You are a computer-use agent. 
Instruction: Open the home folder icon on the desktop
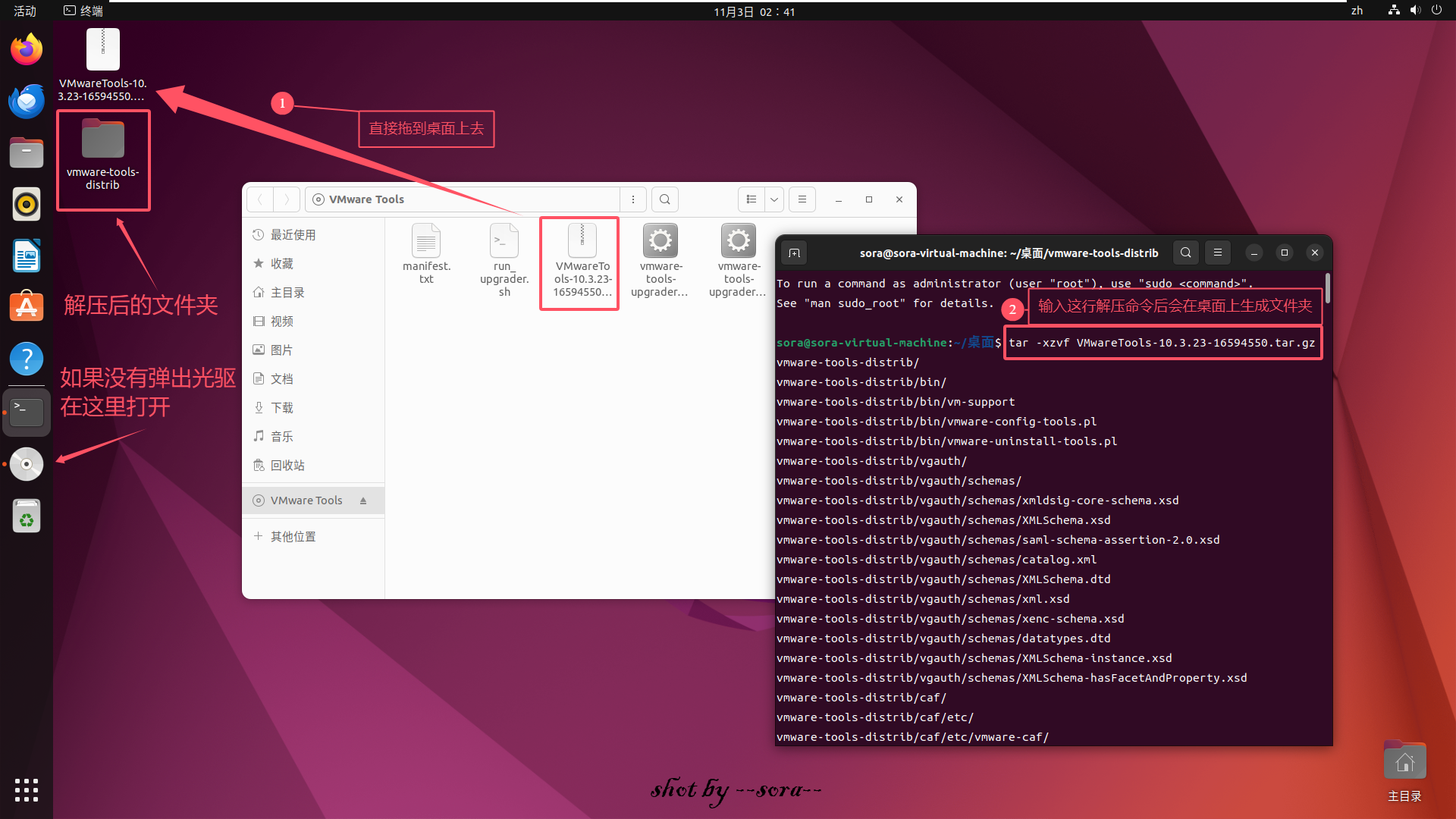1404,770
